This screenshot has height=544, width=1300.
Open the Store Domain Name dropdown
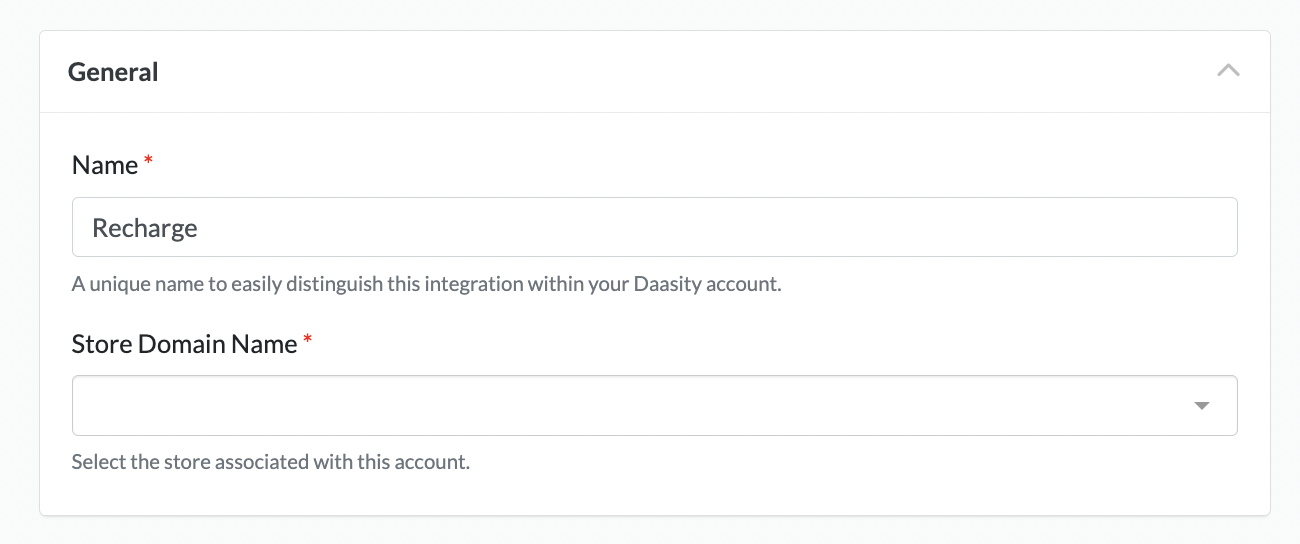(x=654, y=405)
